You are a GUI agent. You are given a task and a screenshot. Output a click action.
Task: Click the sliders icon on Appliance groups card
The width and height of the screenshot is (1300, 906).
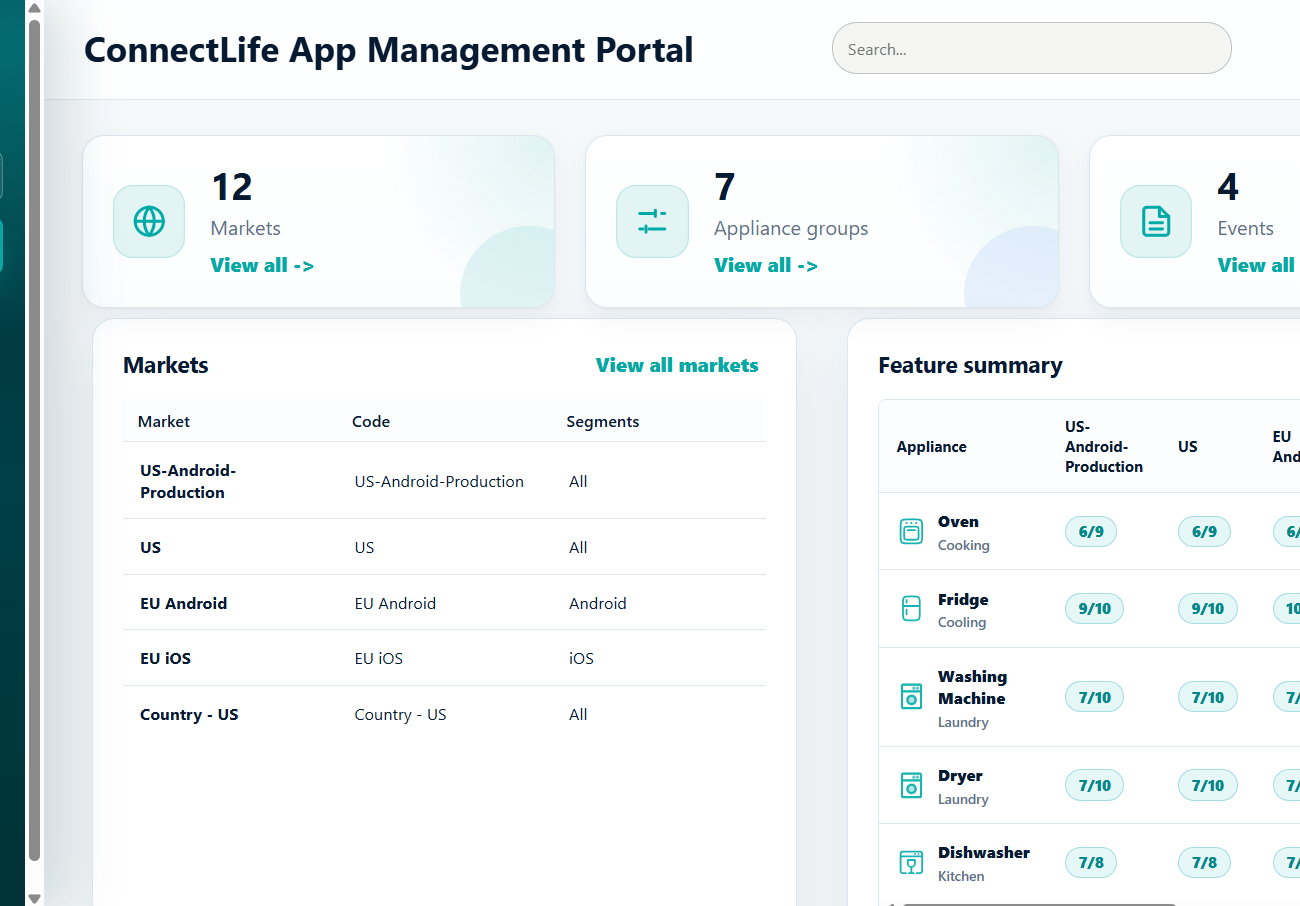tap(652, 221)
